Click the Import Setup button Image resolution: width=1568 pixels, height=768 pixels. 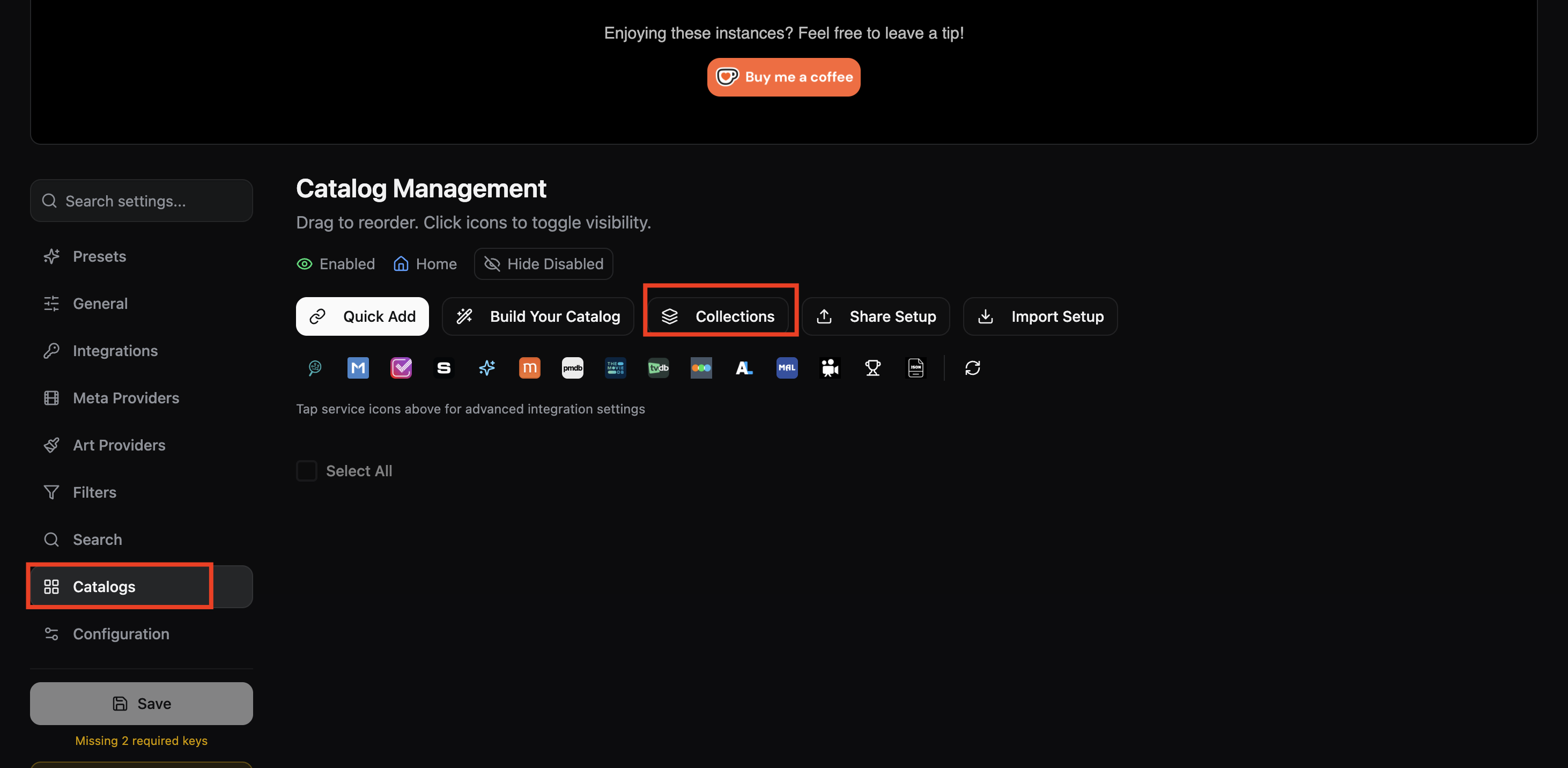click(1040, 316)
